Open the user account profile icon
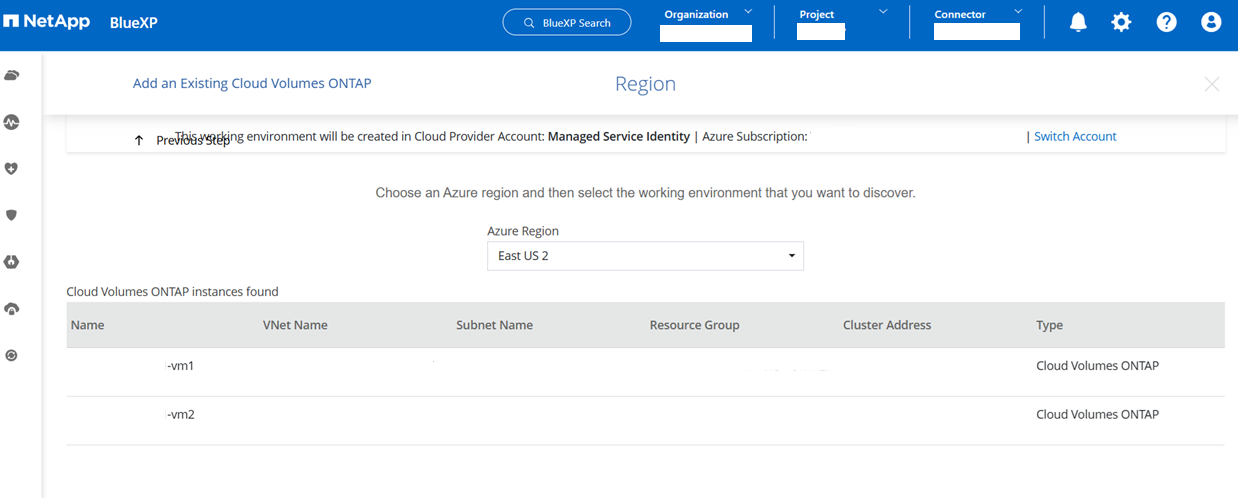This screenshot has height=498, width=1240. coord(1211,22)
